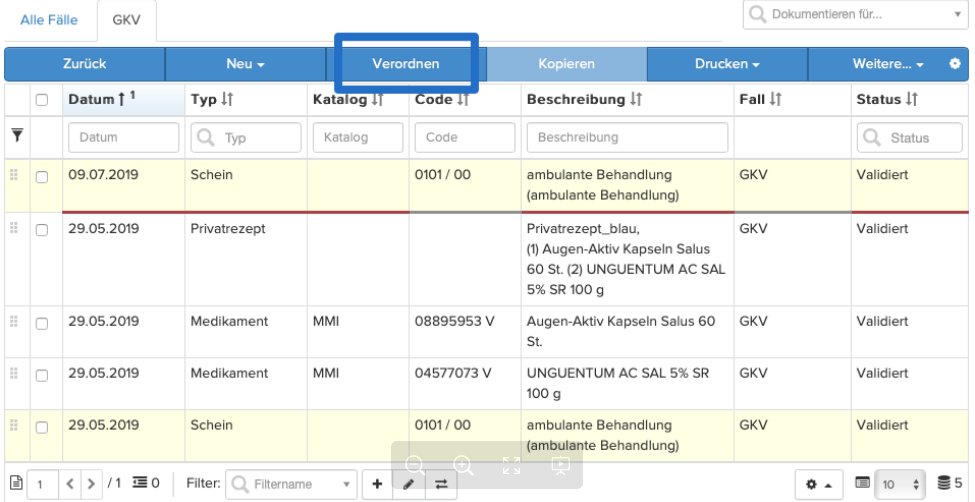This screenshot has width=975, height=502.
Task: Click the selected rows list icon
Action: (140, 483)
